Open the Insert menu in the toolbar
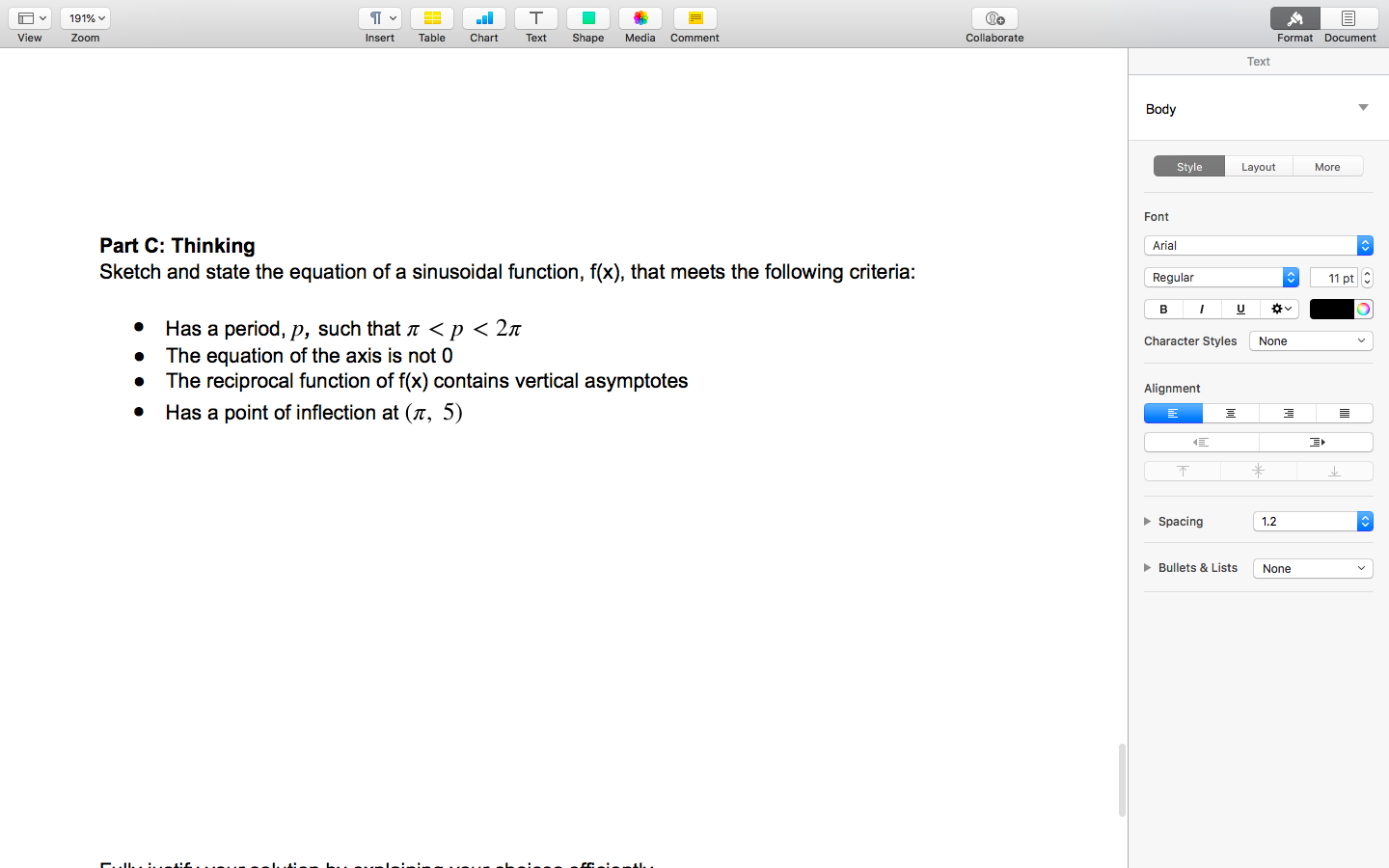 pos(379,17)
